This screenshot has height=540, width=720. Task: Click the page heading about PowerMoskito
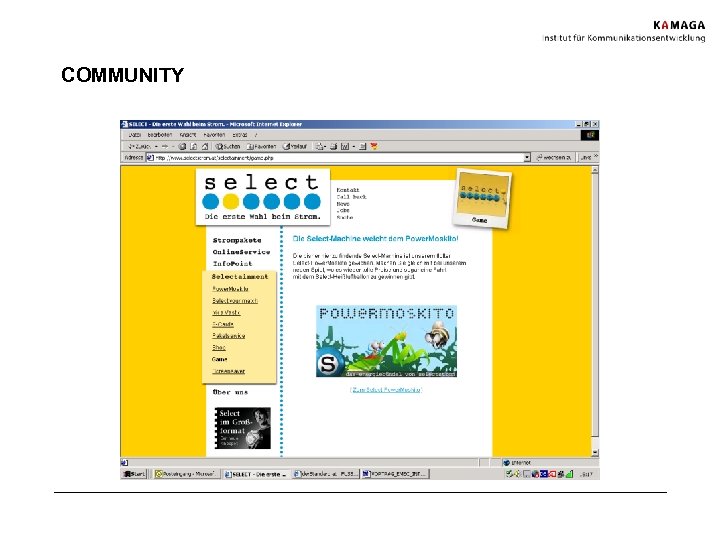pos(375,238)
